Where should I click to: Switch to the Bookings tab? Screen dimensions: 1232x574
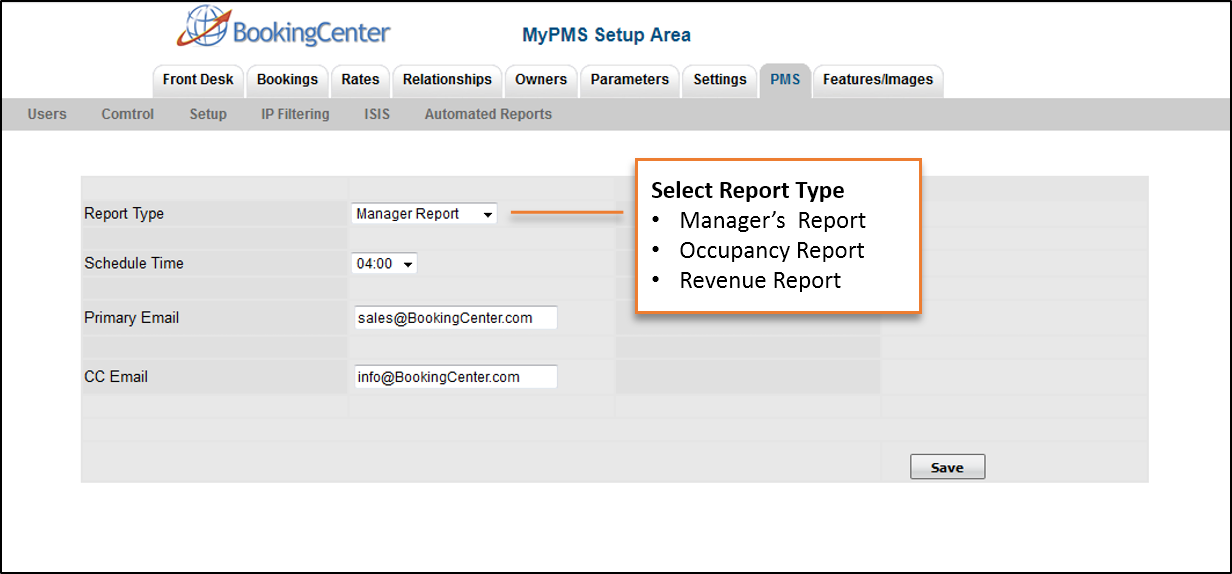287,80
